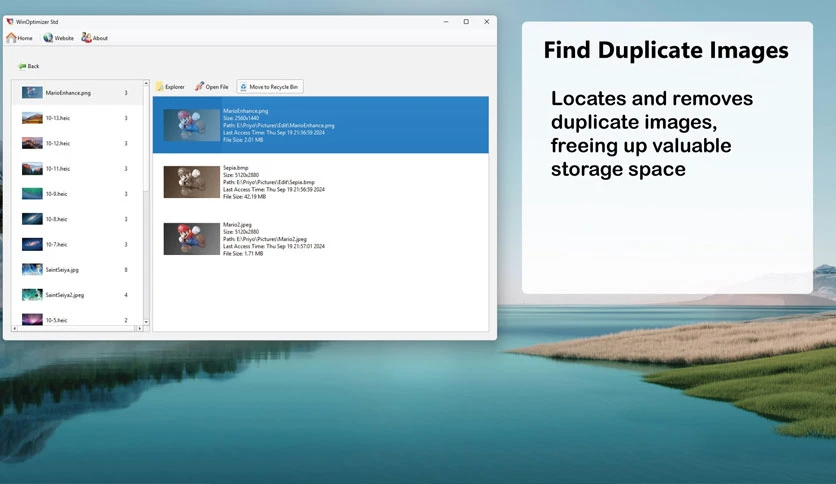Click the WinOptimizer title bar app icon

[10, 22]
